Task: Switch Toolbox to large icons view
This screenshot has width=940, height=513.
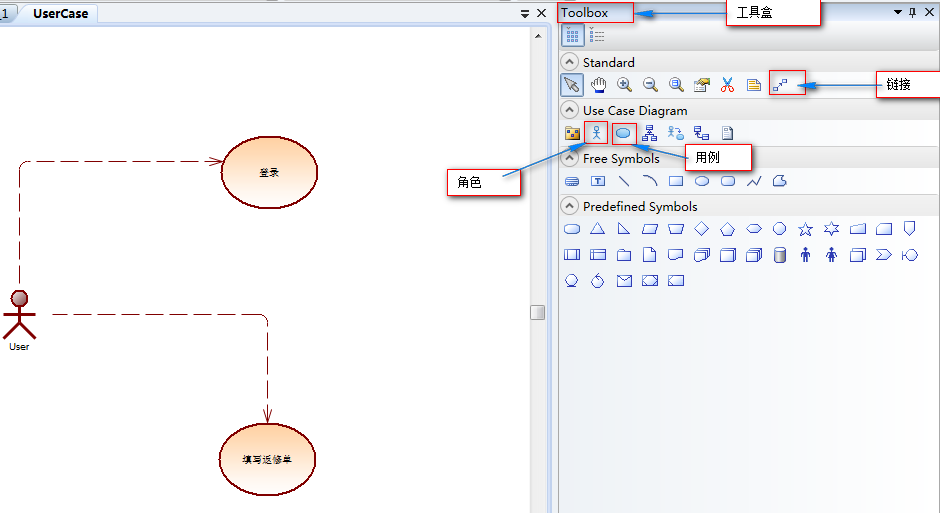Action: tap(573, 35)
